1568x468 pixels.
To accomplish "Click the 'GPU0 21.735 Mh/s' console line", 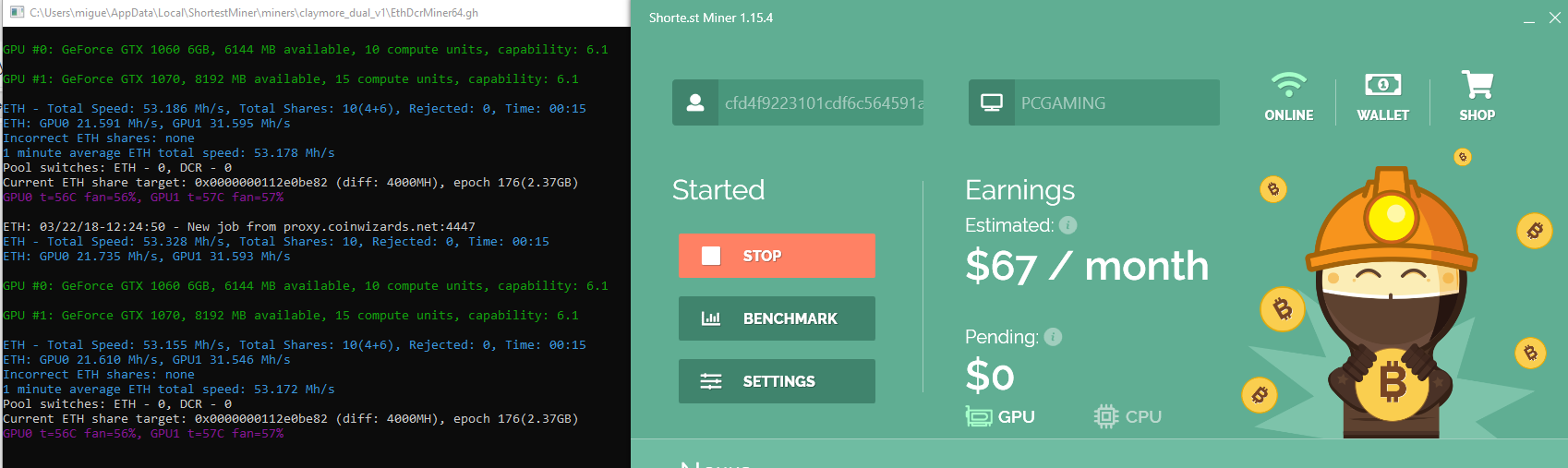I will point(147,256).
